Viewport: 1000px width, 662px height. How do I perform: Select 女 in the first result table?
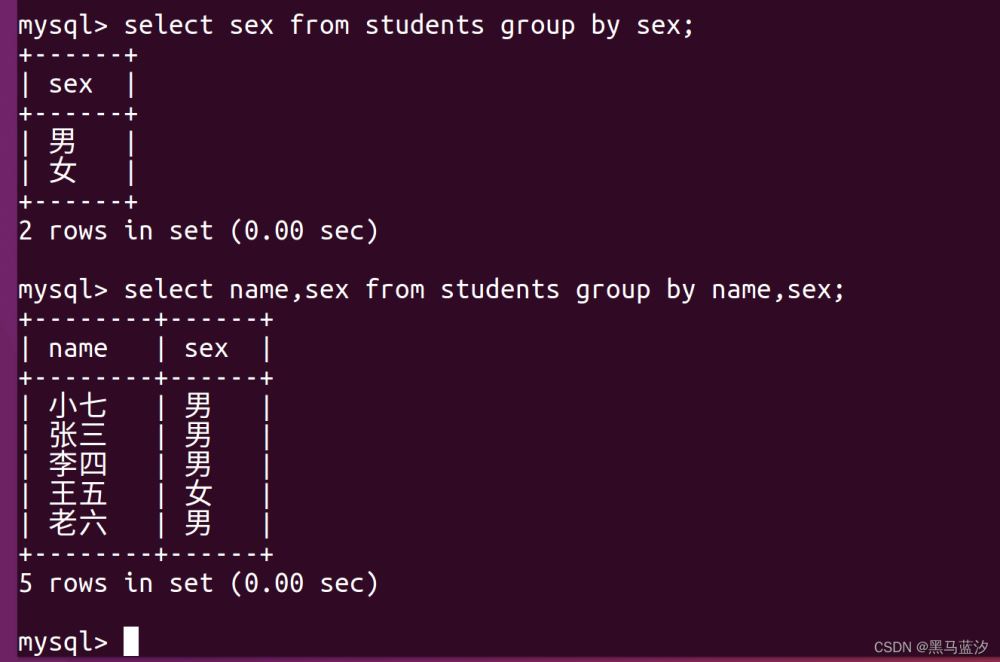[63, 171]
